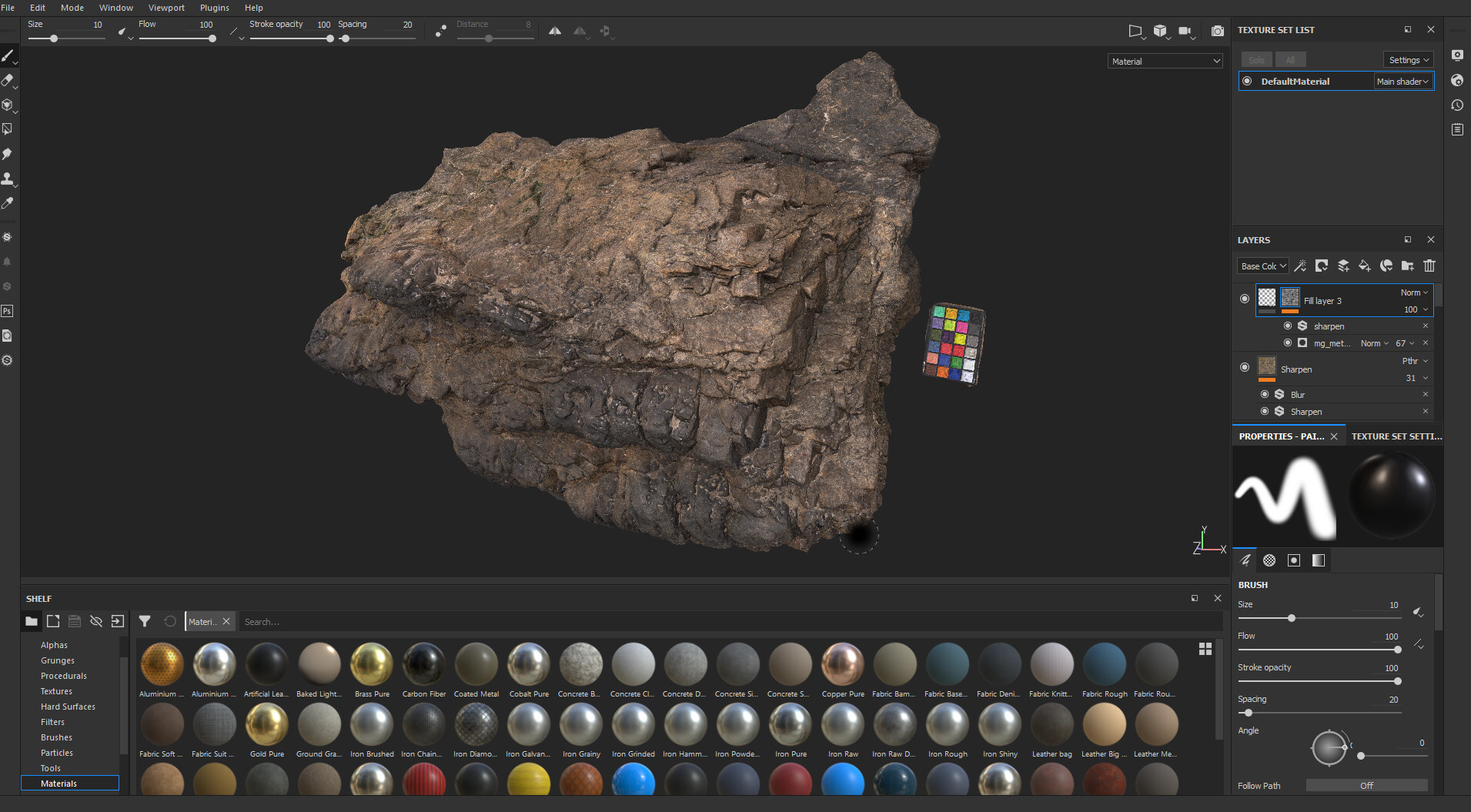Open Sharpen layer Pthr blend dropdown
1471x812 pixels.
point(1415,361)
